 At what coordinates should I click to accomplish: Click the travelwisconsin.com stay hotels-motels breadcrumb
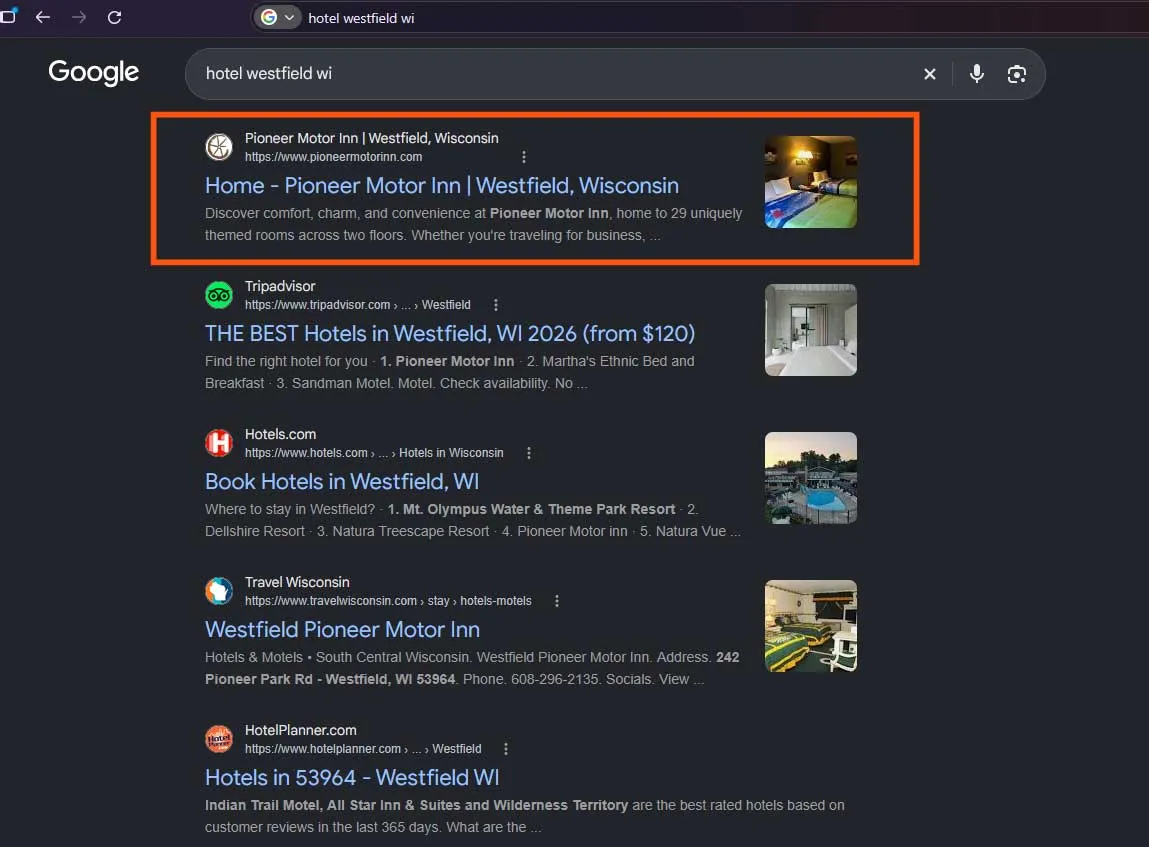pos(388,601)
